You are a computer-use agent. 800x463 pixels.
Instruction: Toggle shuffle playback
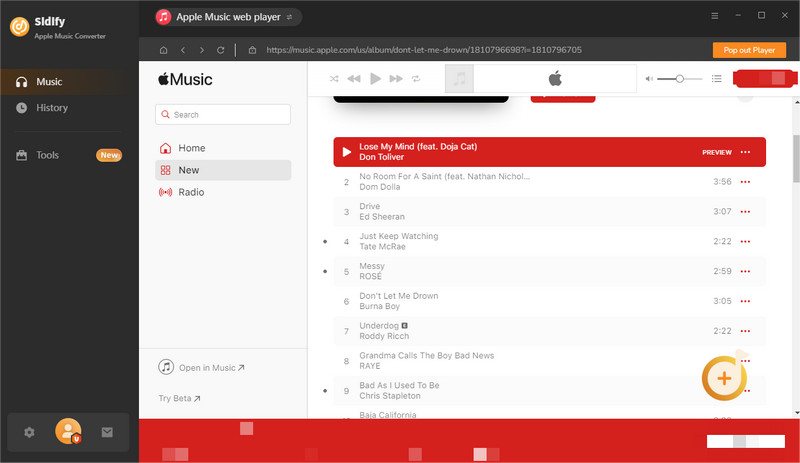(x=334, y=79)
